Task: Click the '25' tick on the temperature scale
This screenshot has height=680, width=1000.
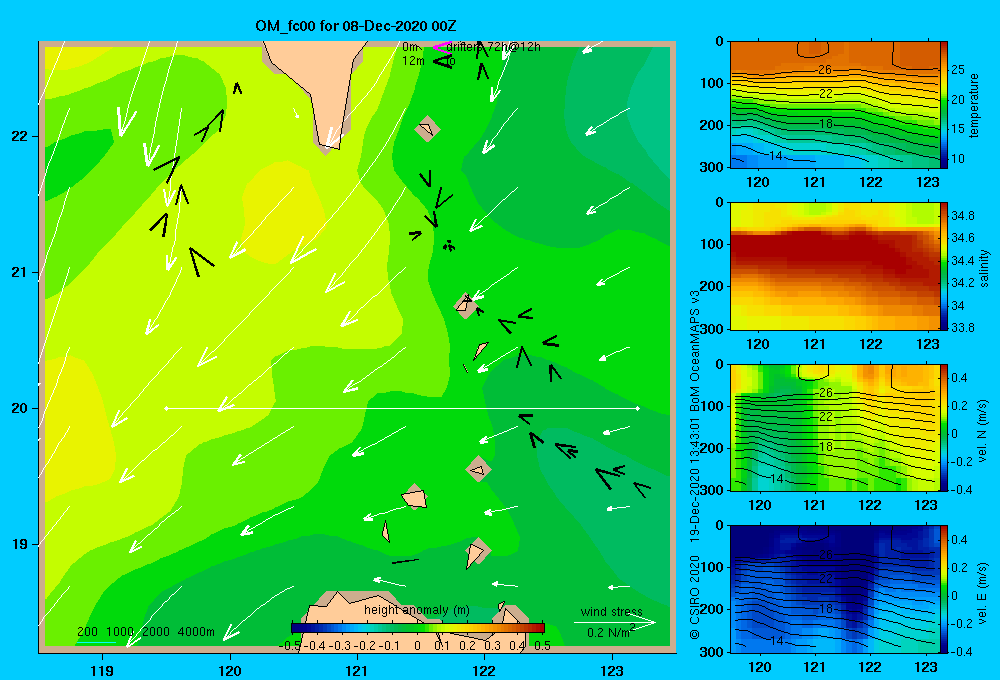Action: [958, 70]
